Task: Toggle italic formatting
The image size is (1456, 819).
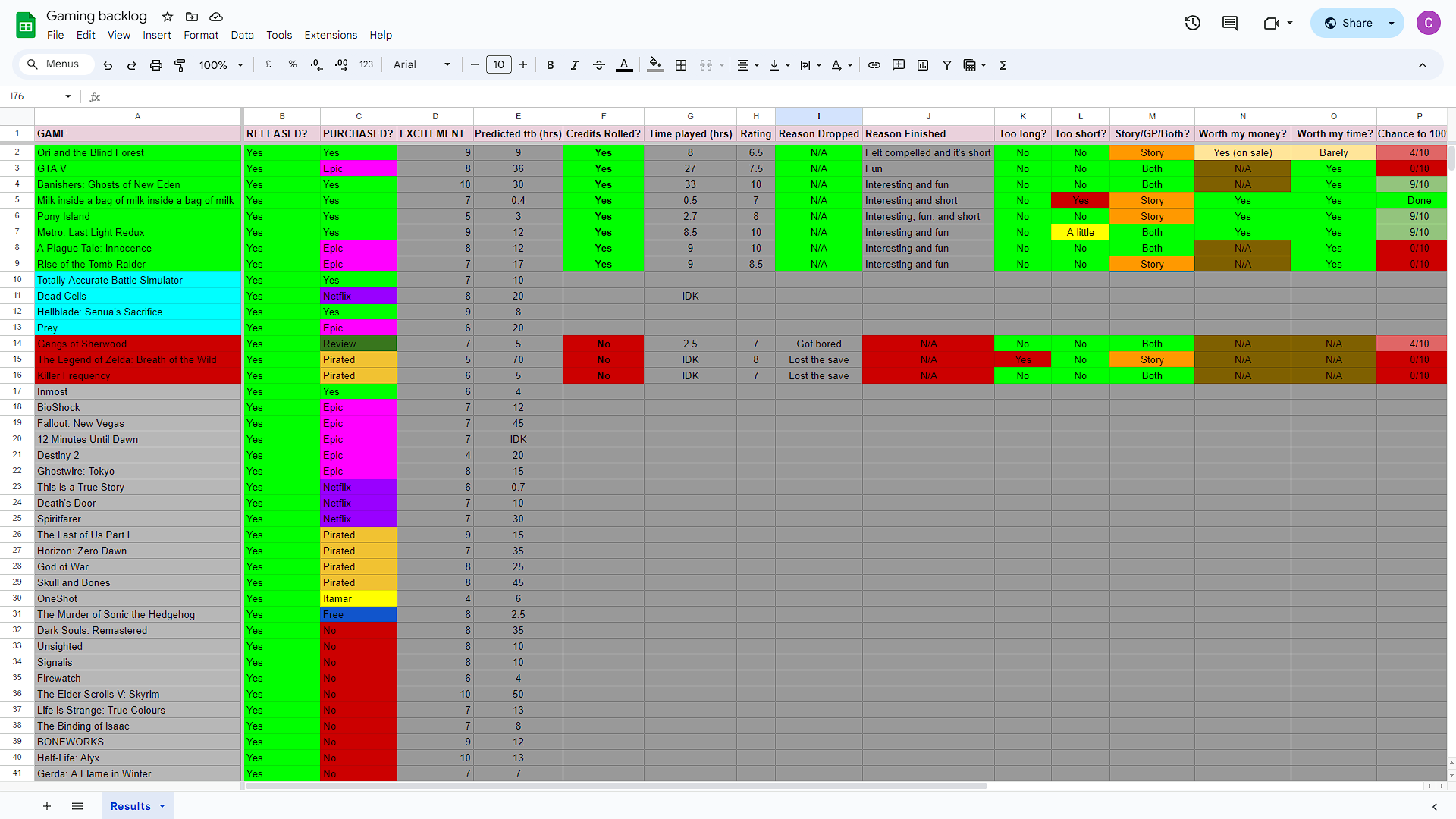Action: pos(575,65)
